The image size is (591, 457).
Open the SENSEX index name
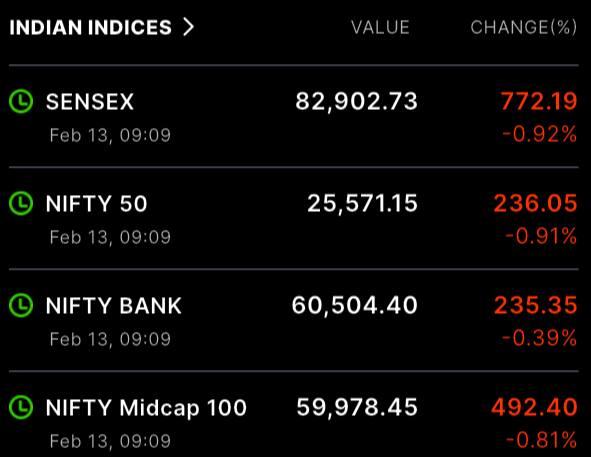90,101
